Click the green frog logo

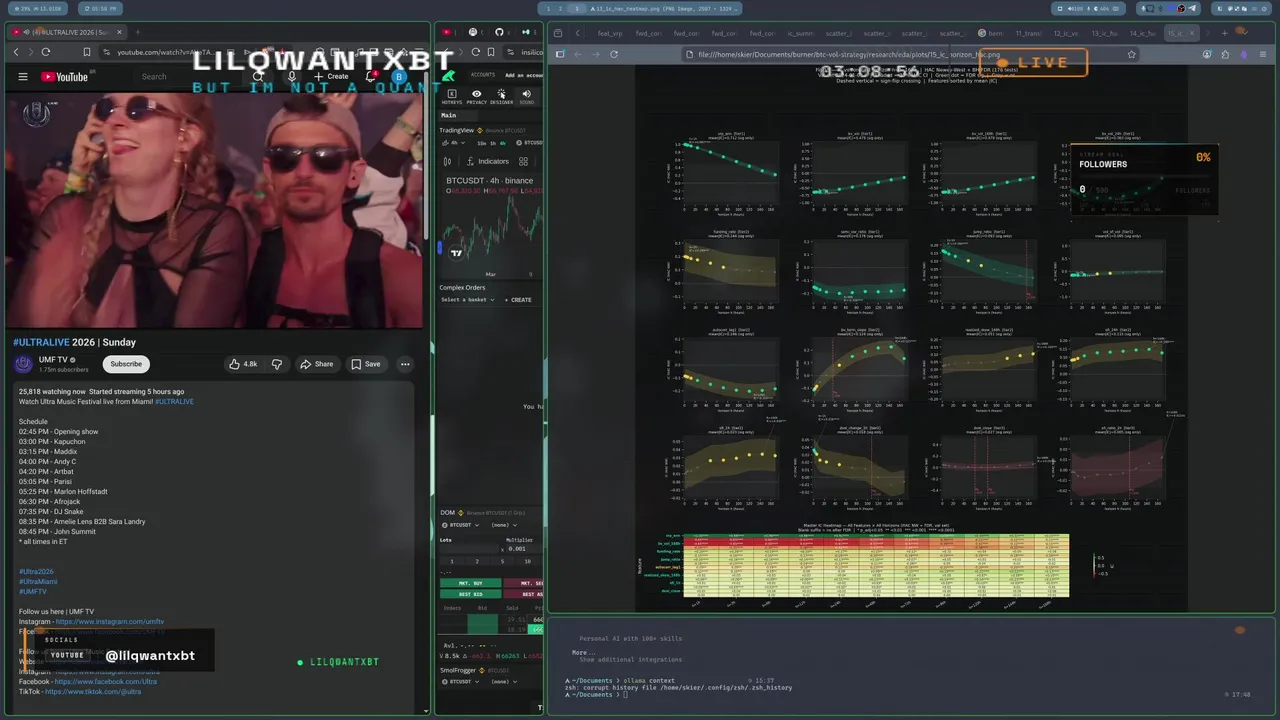(449, 74)
